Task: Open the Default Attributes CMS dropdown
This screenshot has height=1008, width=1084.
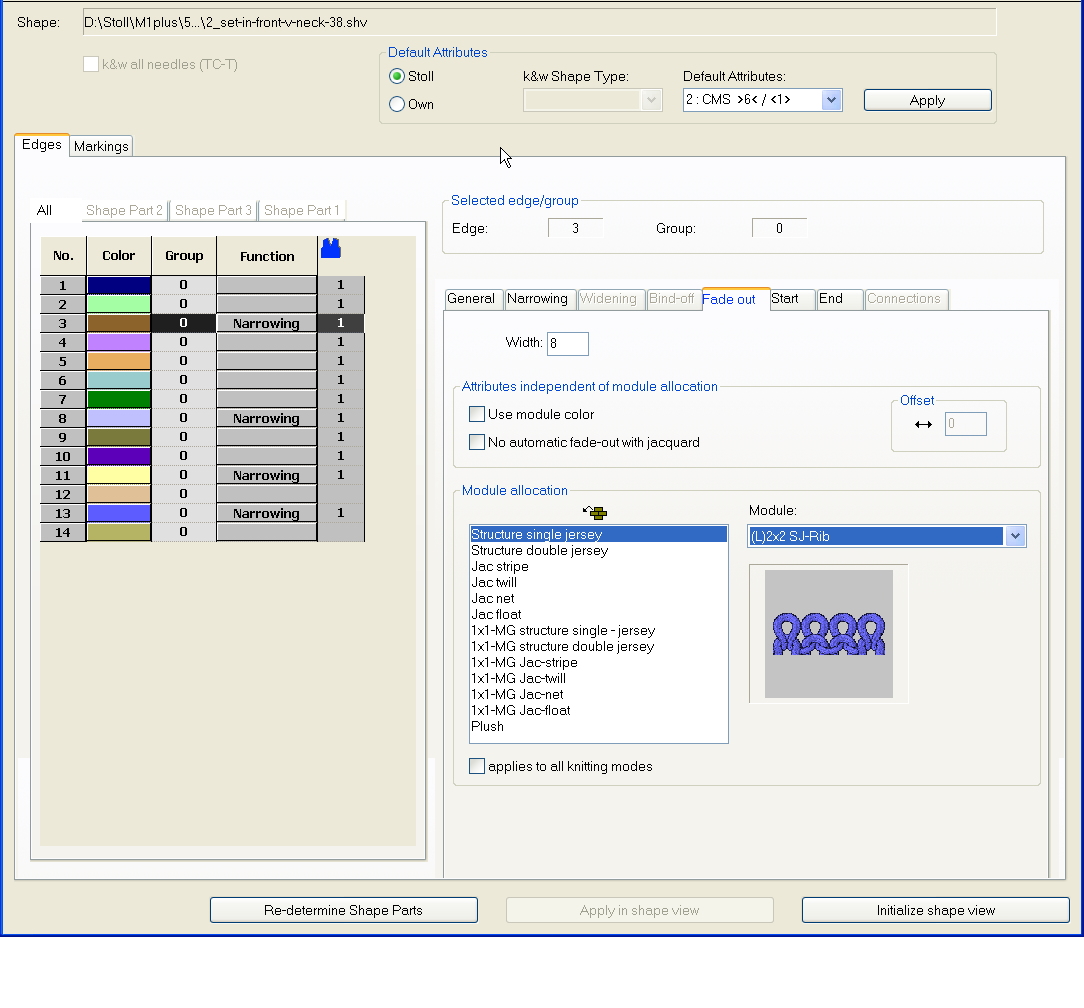Action: pyautogui.click(x=831, y=100)
